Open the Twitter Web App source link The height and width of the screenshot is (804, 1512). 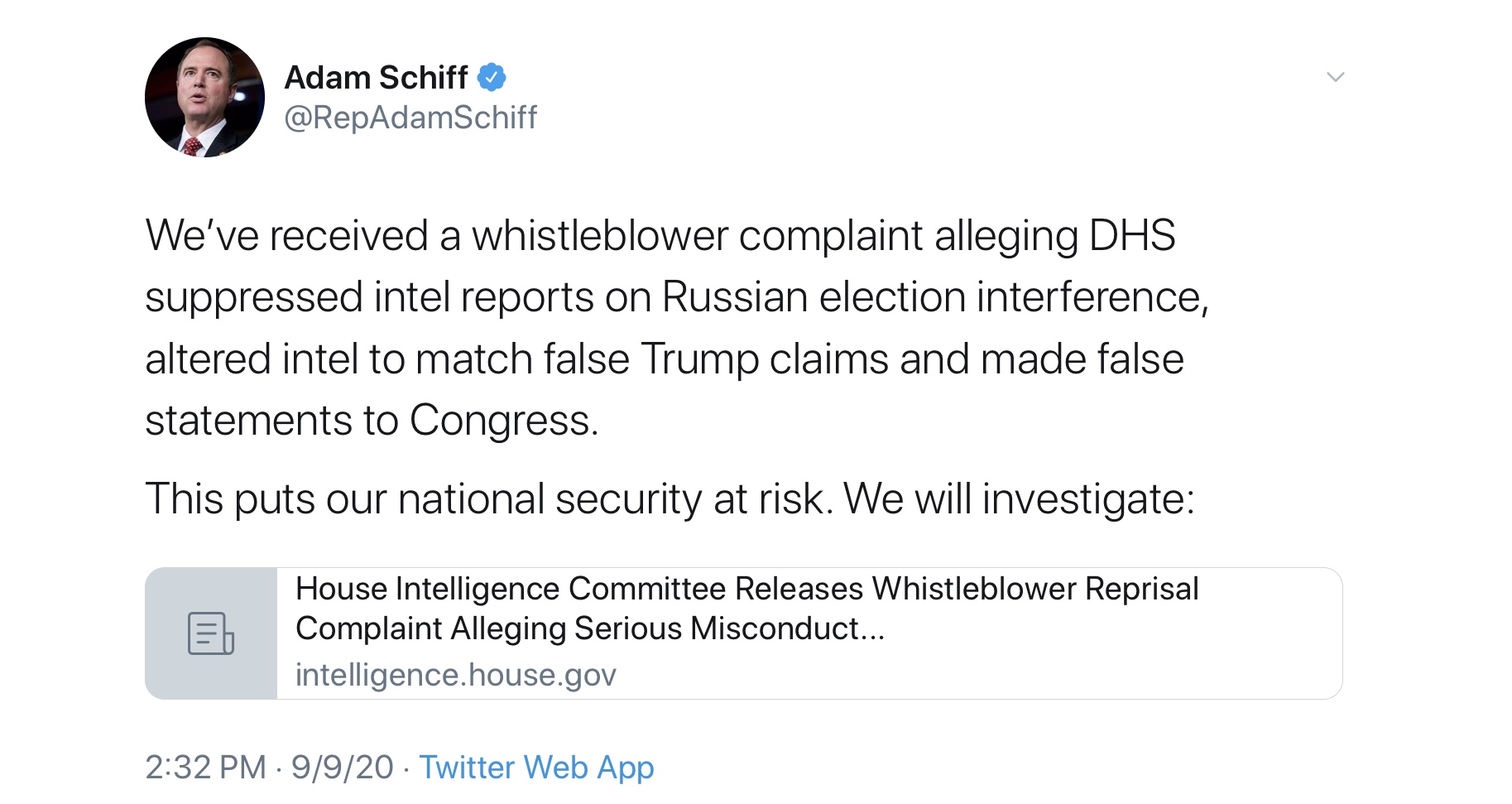(536, 768)
